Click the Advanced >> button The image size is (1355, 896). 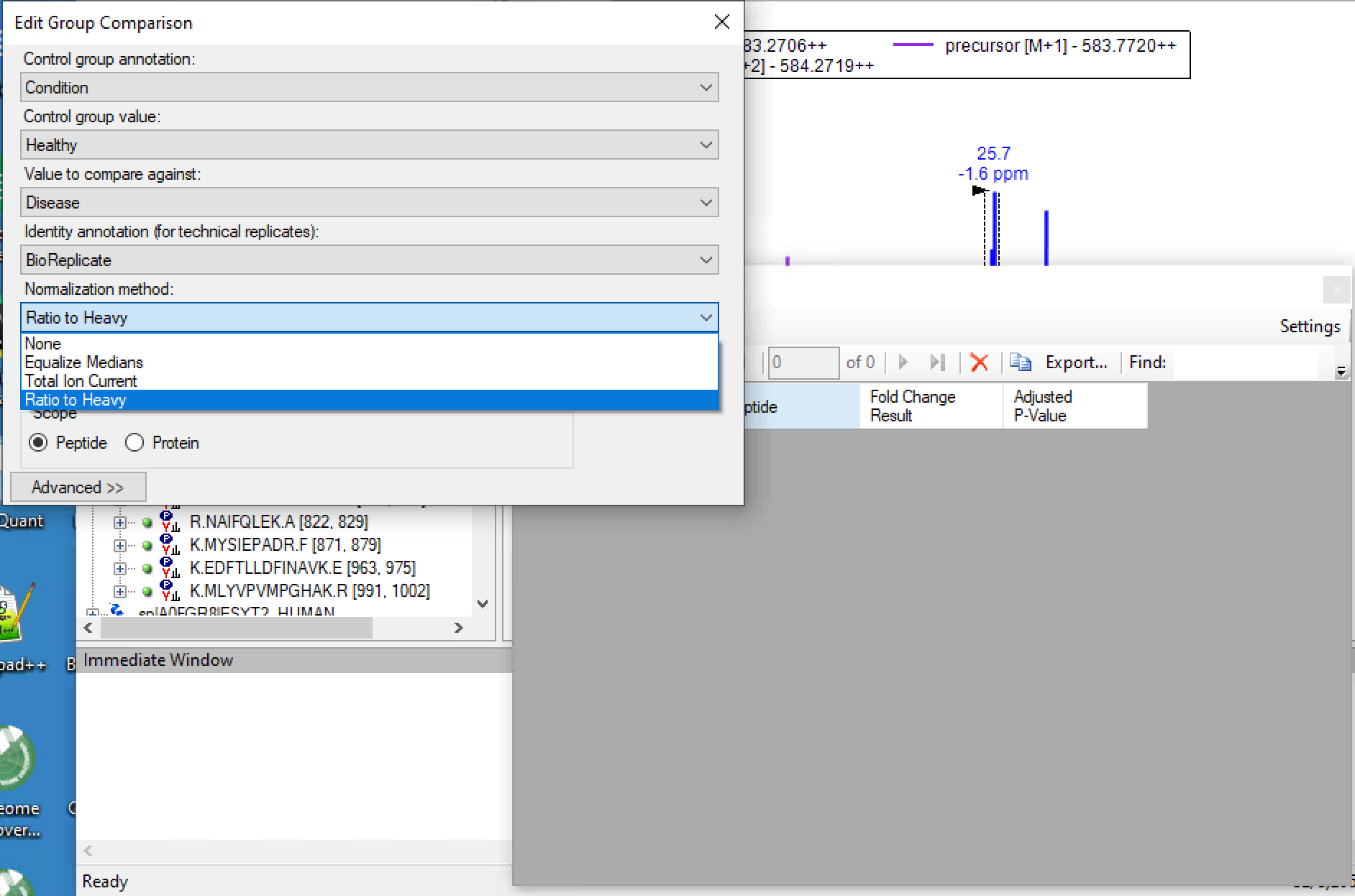(x=78, y=488)
